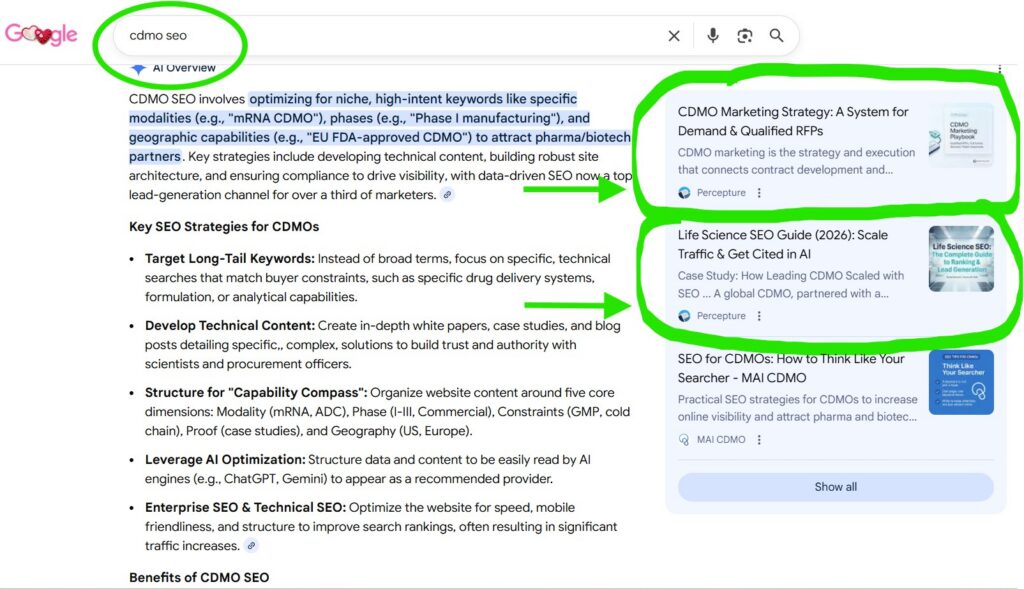
Task: Click the "Think Like Your Searcher" thumbnail
Action: pyautogui.click(x=960, y=382)
